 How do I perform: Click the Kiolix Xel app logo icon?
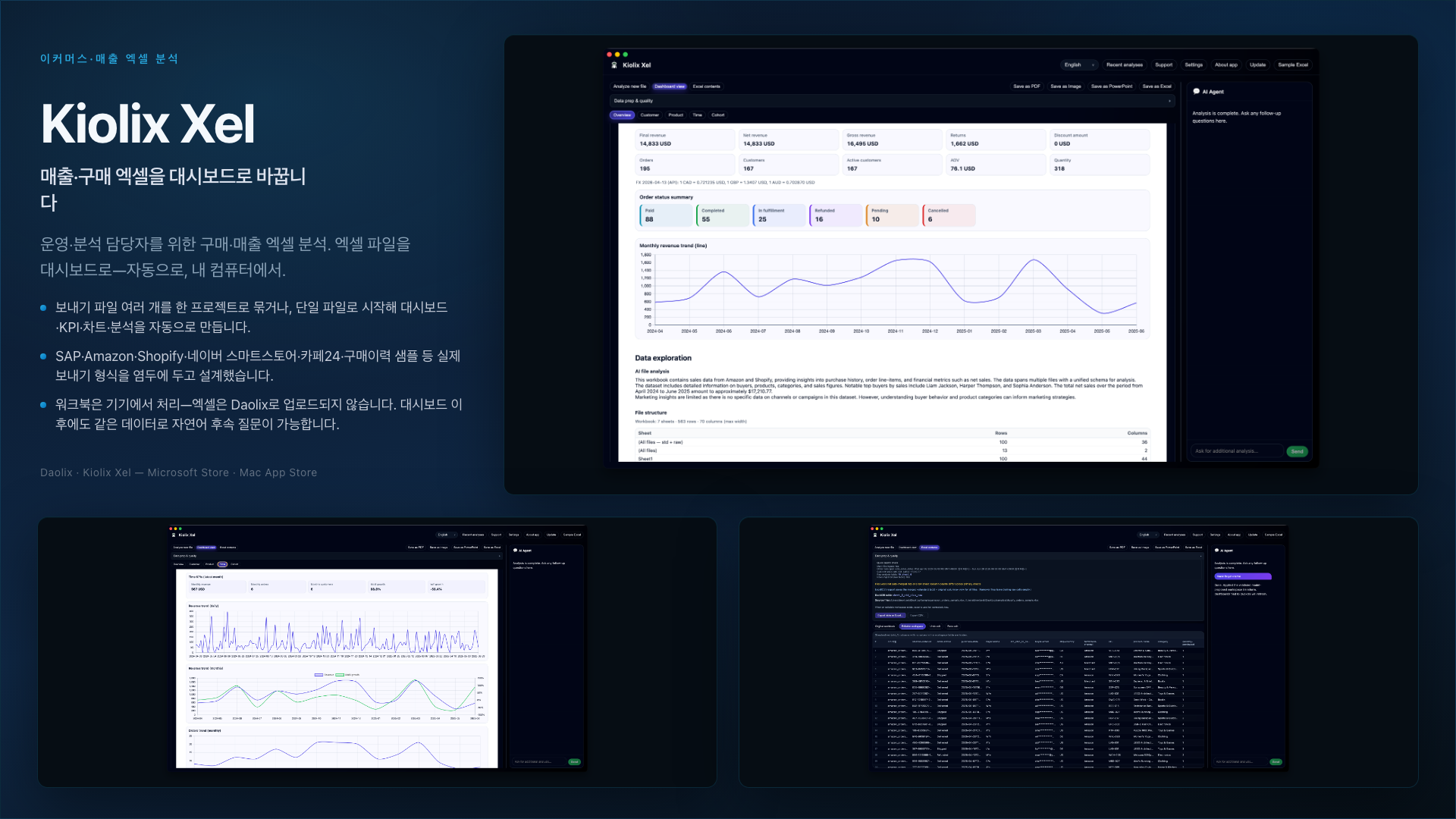coord(614,65)
